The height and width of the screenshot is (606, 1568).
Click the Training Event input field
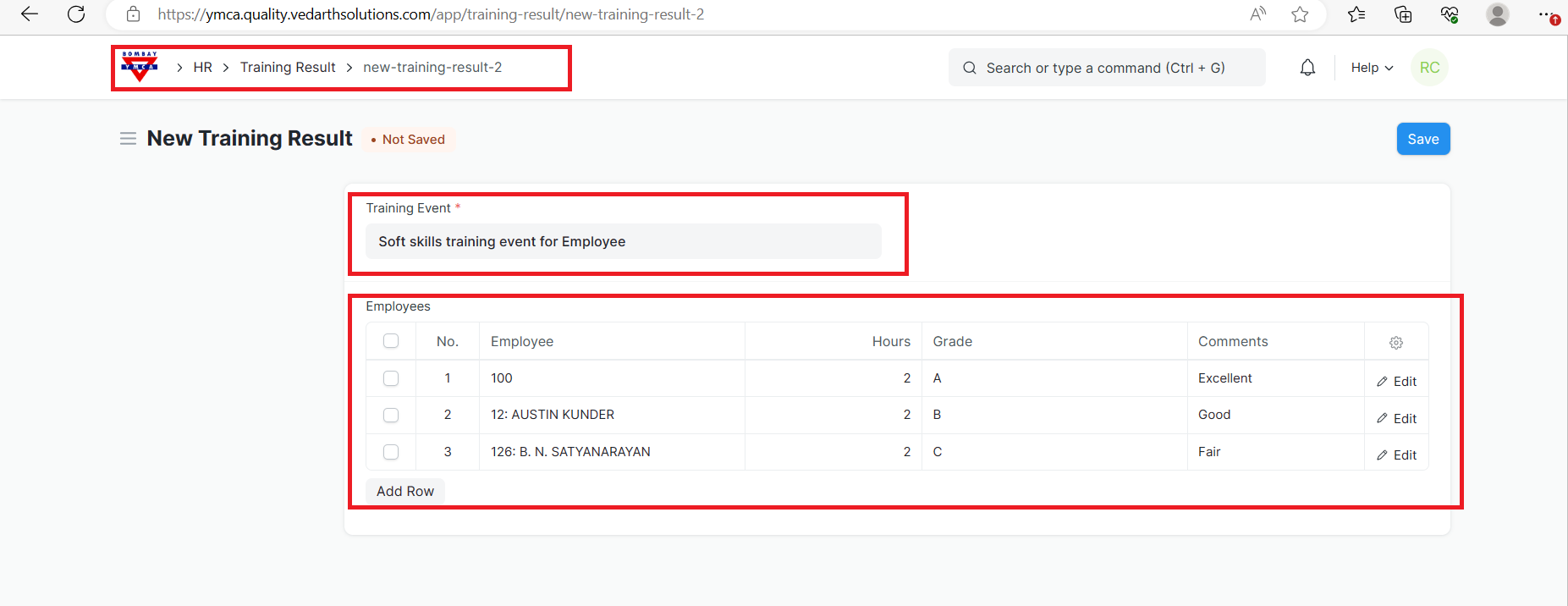[x=623, y=242]
